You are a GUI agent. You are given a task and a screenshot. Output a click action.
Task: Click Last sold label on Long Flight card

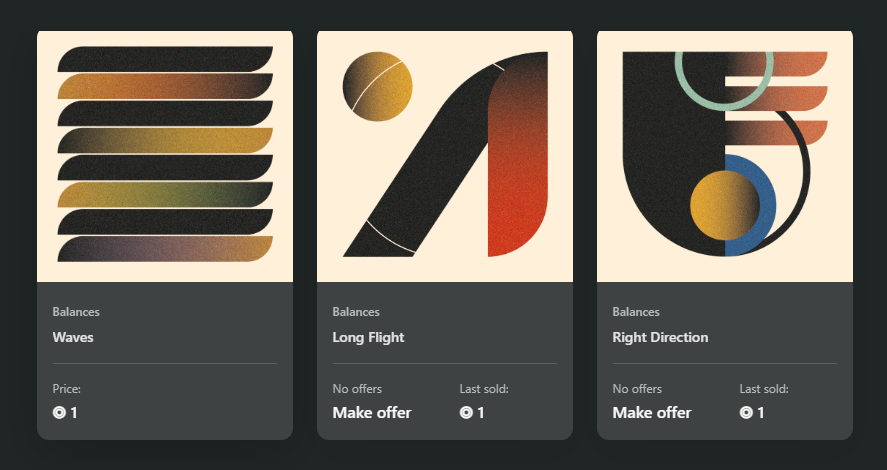tap(484, 389)
